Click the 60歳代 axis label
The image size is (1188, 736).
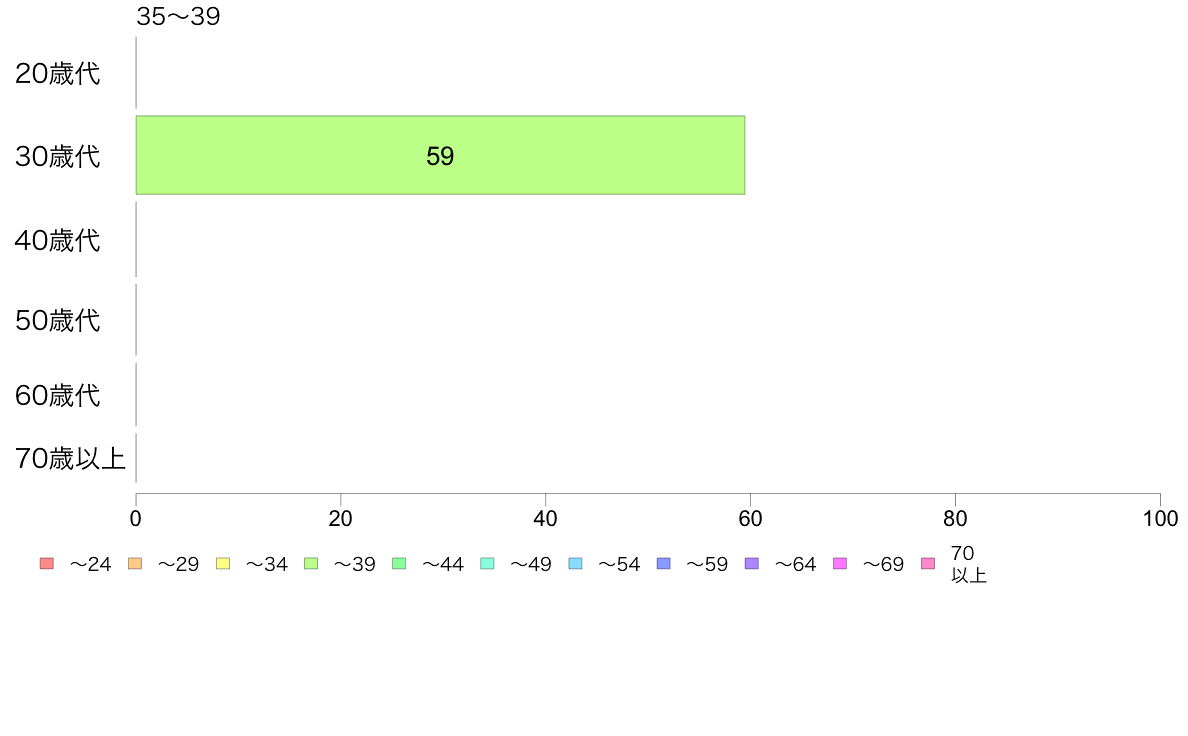coord(58,396)
